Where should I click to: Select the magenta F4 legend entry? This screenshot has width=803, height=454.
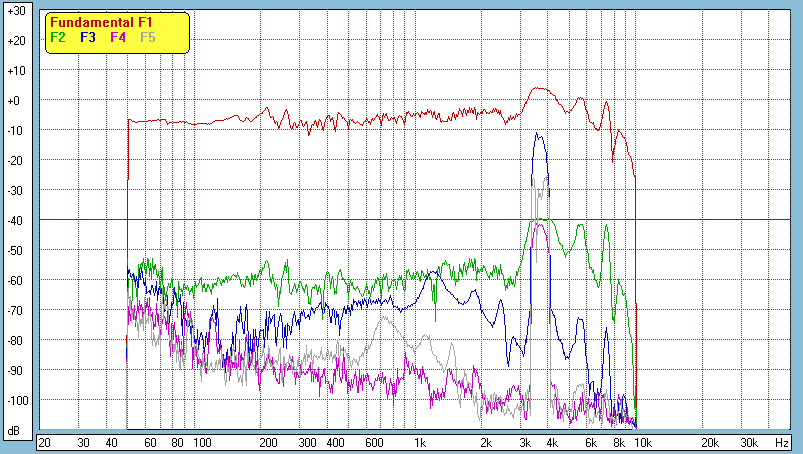[118, 37]
